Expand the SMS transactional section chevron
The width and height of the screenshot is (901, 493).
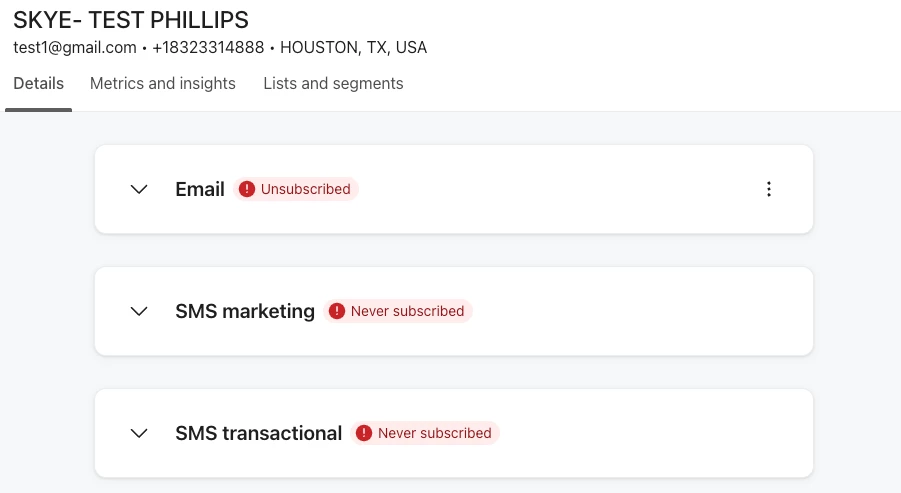click(139, 433)
